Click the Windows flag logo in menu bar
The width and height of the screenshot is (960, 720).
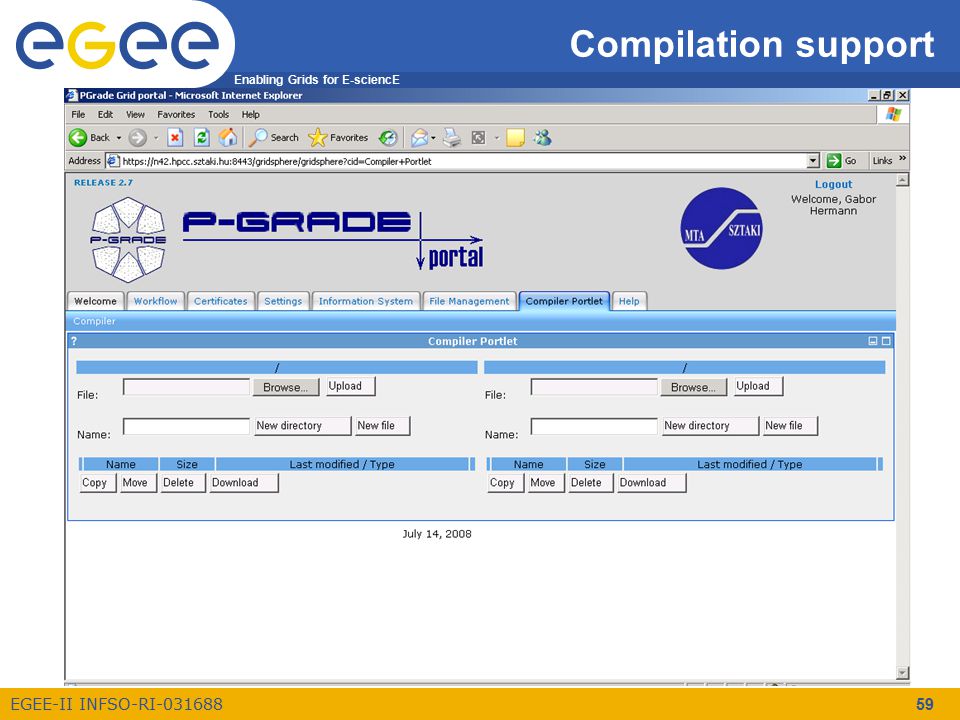pyautogui.click(x=893, y=114)
